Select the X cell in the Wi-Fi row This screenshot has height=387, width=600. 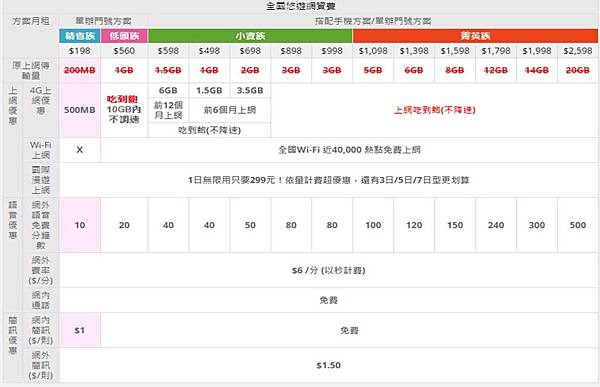(x=80, y=150)
